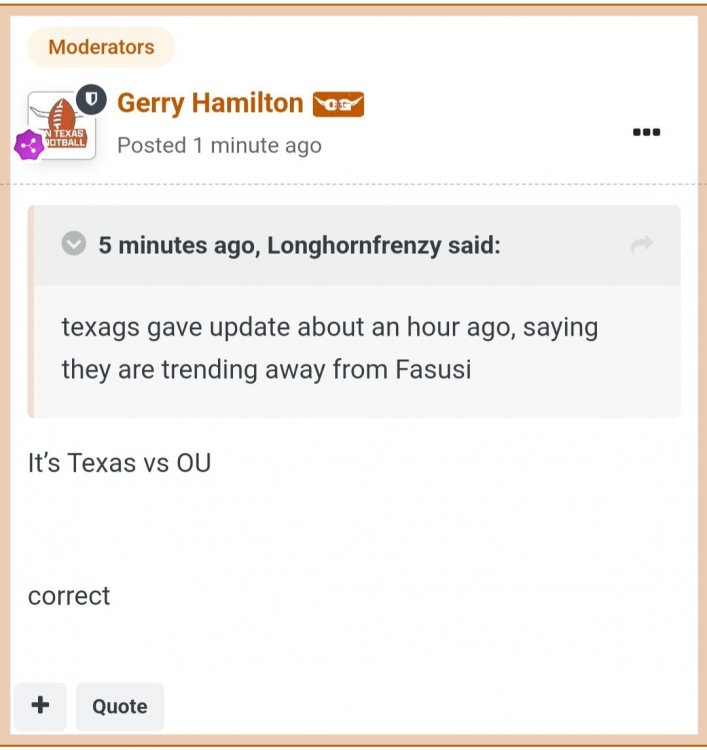Click the "It's Texas vs OU" line
This screenshot has width=707, height=750.
[x=120, y=463]
